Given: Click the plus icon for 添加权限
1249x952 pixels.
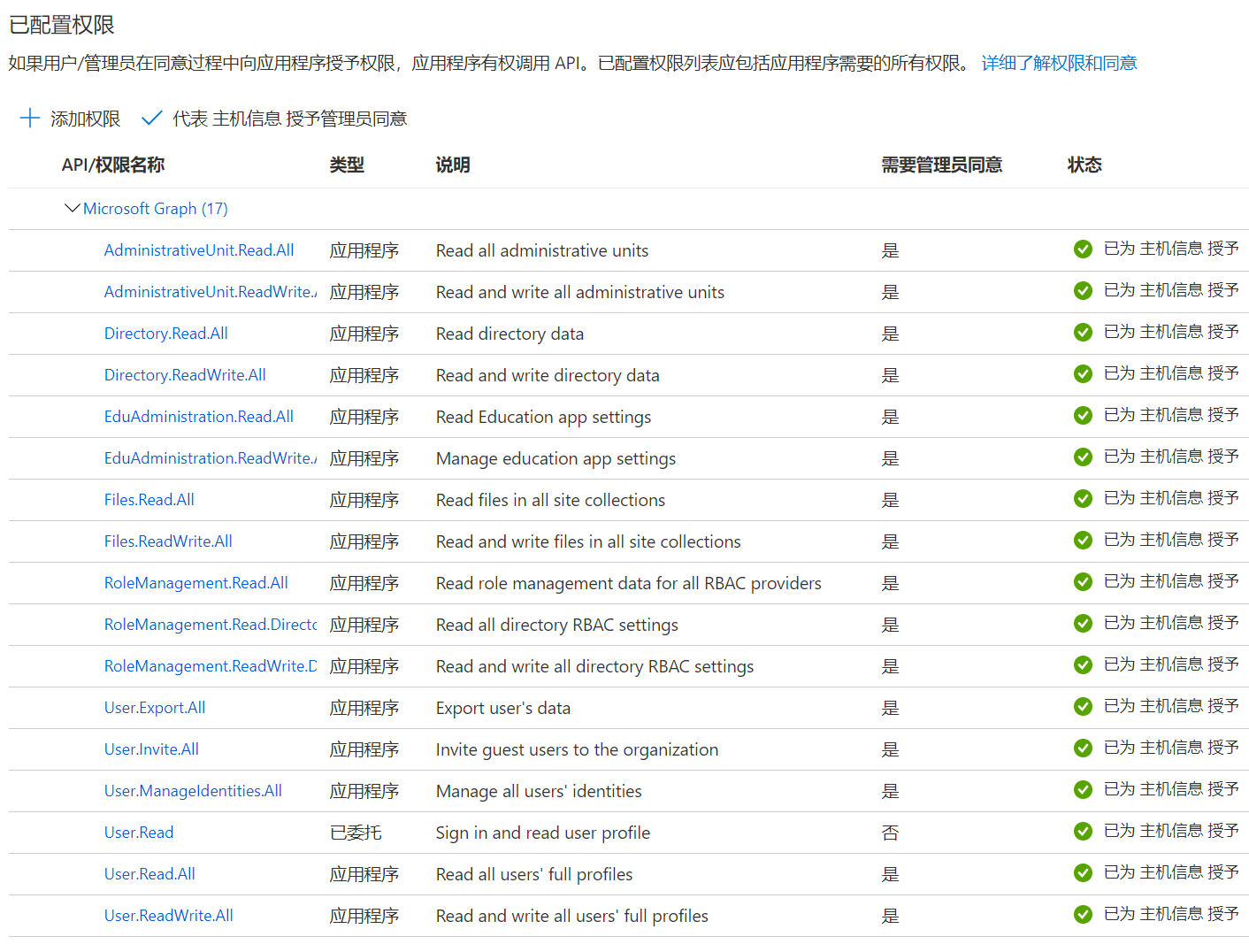Looking at the screenshot, I should tap(30, 119).
